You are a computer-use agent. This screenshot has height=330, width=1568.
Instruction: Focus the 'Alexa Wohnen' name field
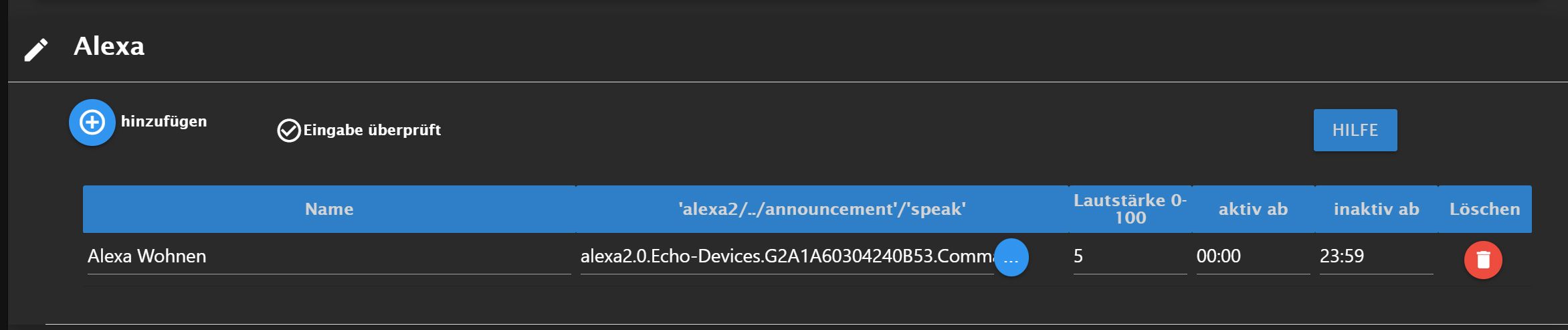[x=328, y=256]
